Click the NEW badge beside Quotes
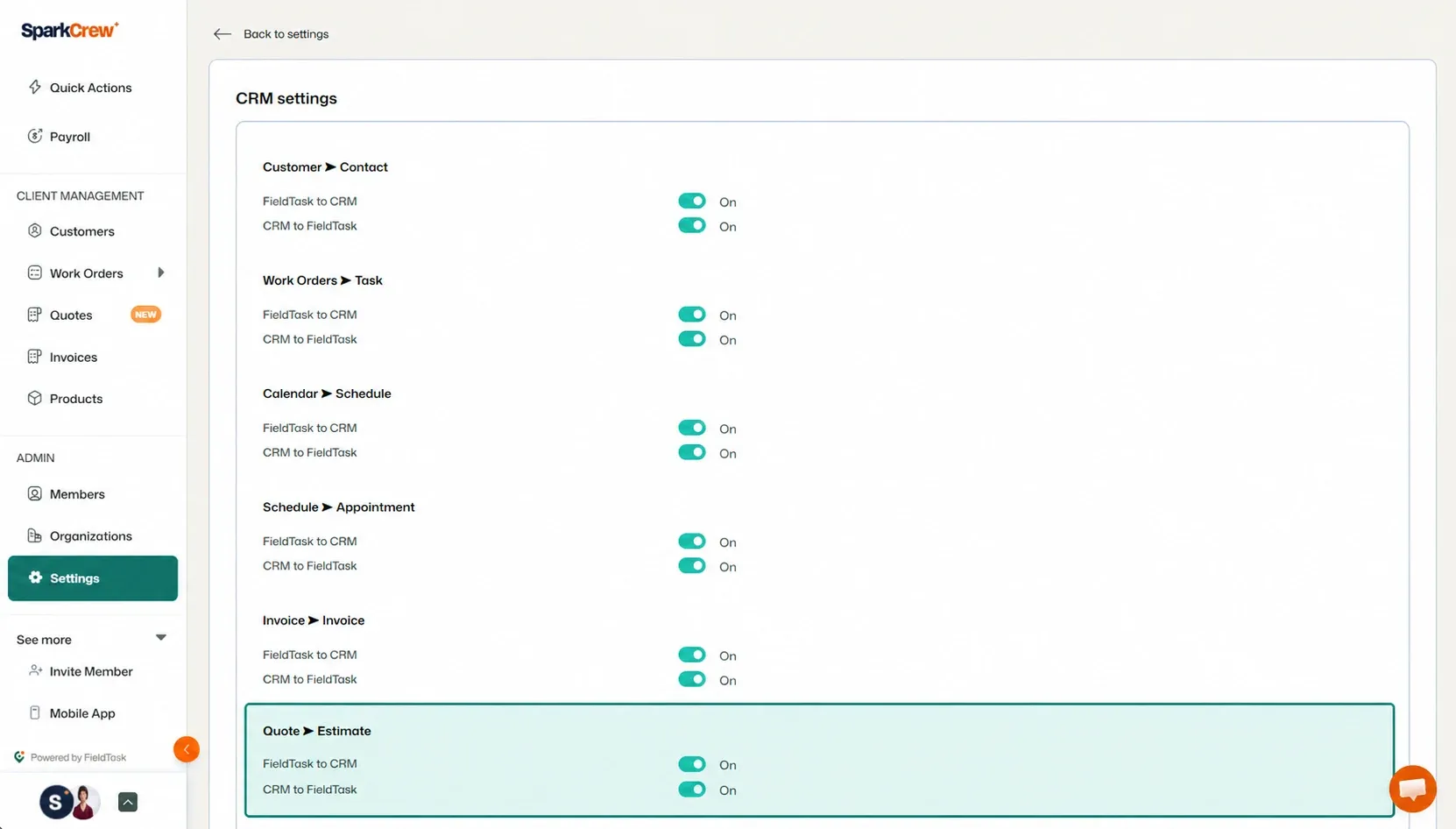This screenshot has height=829, width=1456. pyautogui.click(x=145, y=314)
